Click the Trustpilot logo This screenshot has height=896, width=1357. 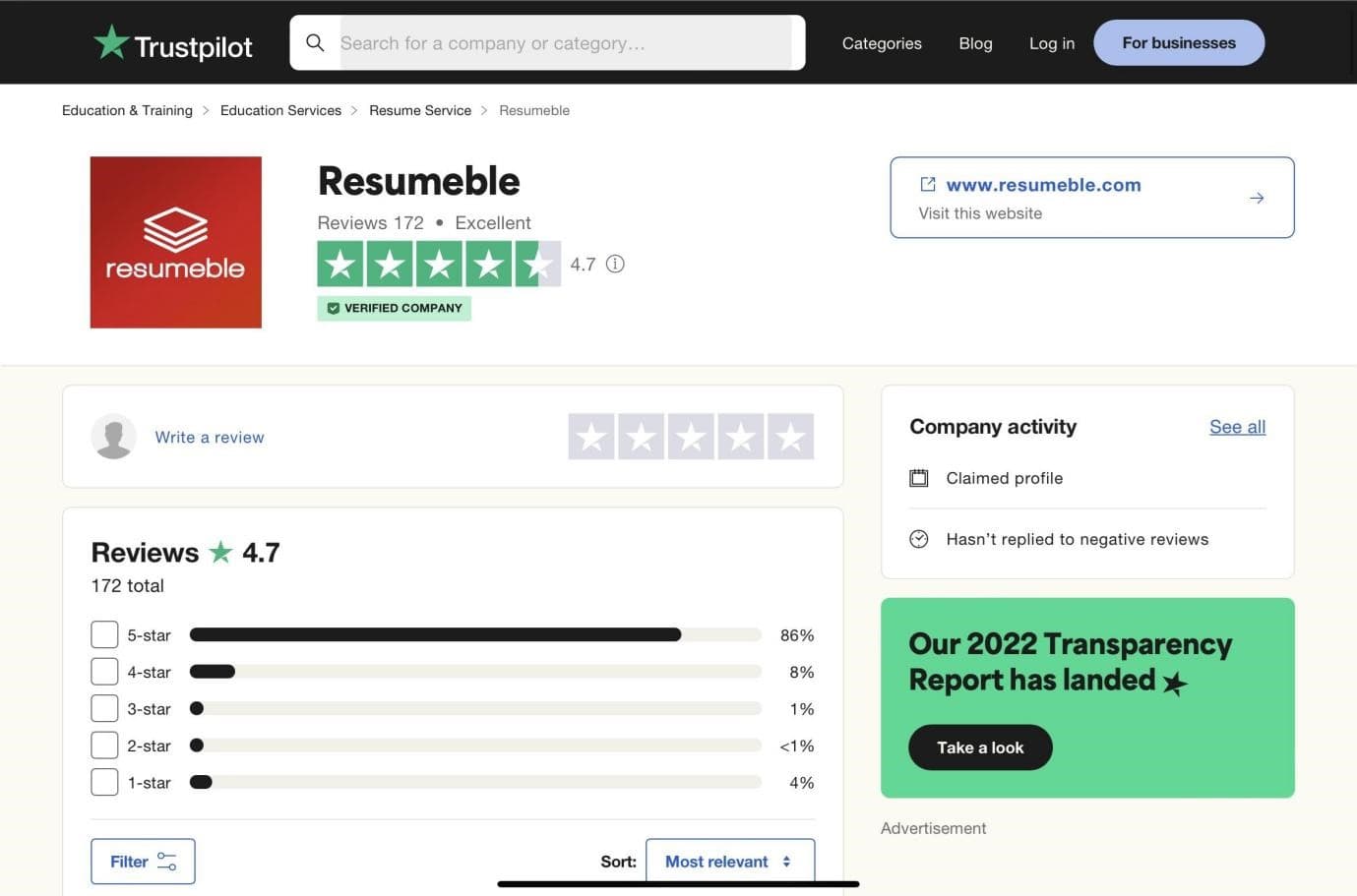tap(173, 44)
